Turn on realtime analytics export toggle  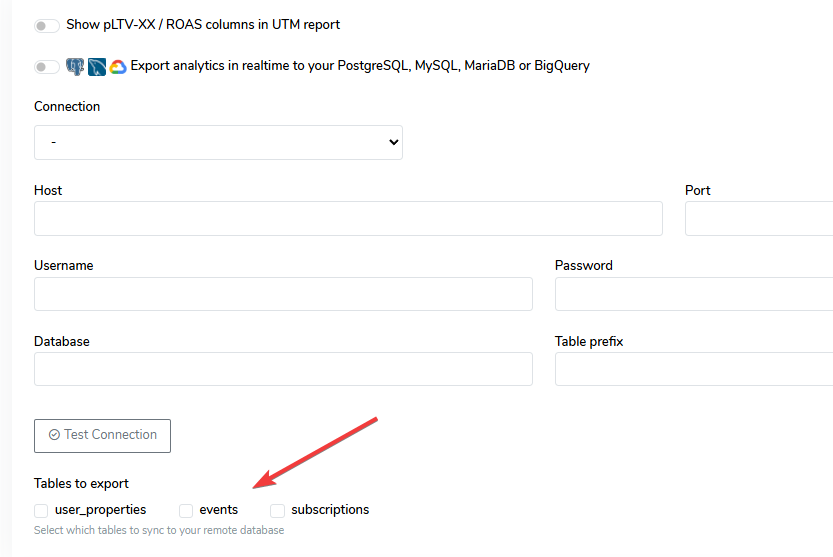[x=47, y=67]
